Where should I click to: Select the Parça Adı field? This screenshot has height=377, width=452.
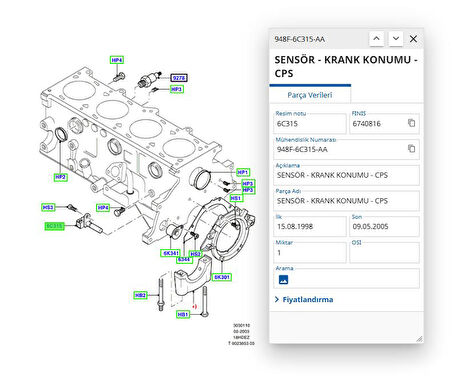pos(346,201)
